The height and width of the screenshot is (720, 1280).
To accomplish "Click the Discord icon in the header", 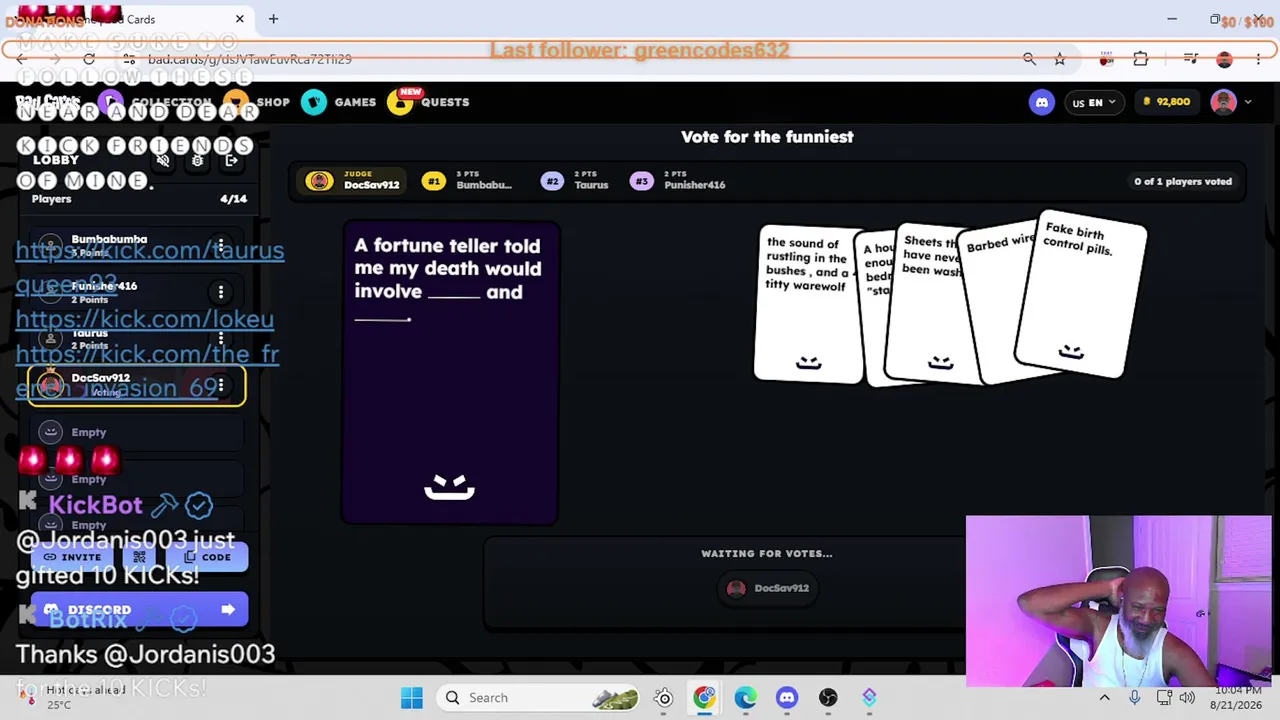I will pyautogui.click(x=1042, y=102).
